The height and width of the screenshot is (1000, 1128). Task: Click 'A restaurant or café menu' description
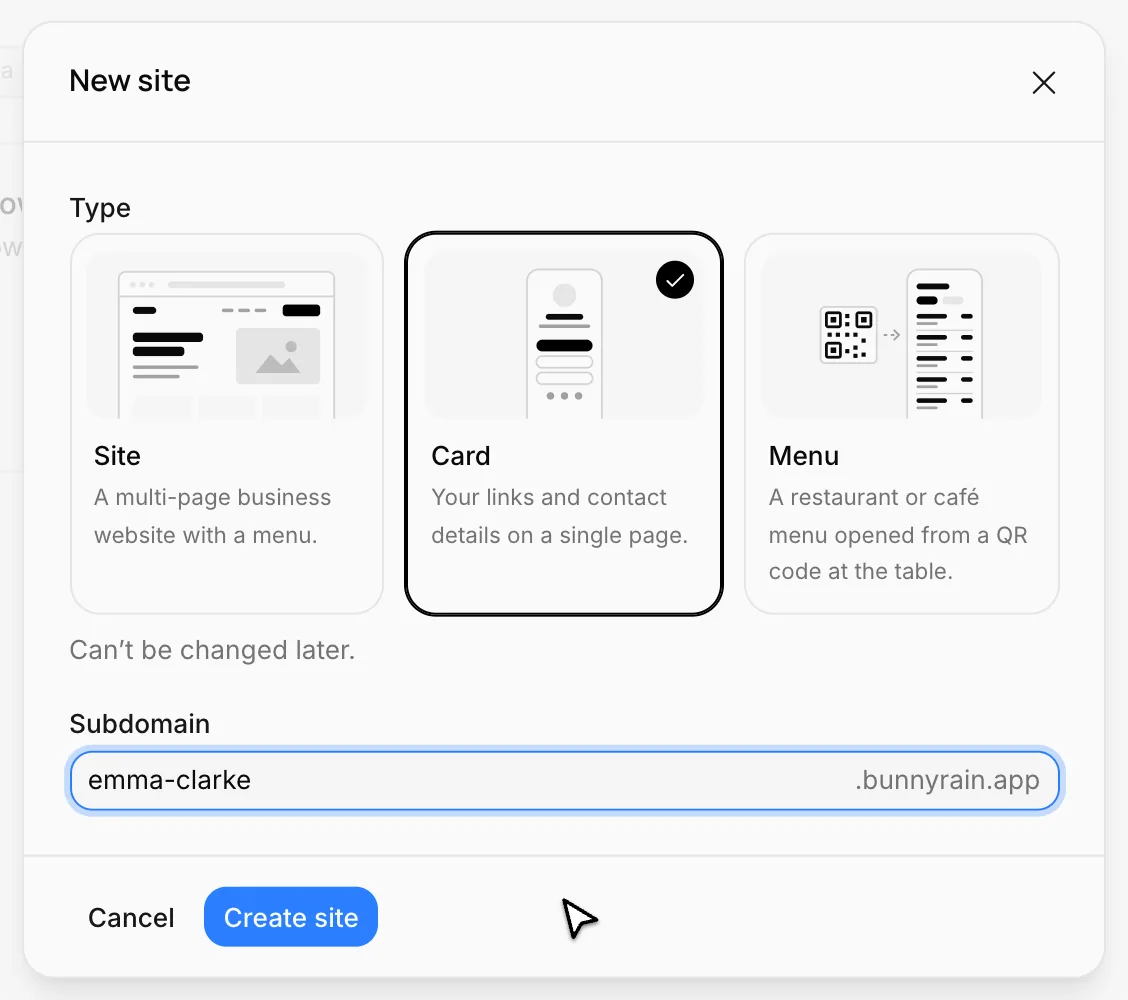pyautogui.click(x=898, y=535)
